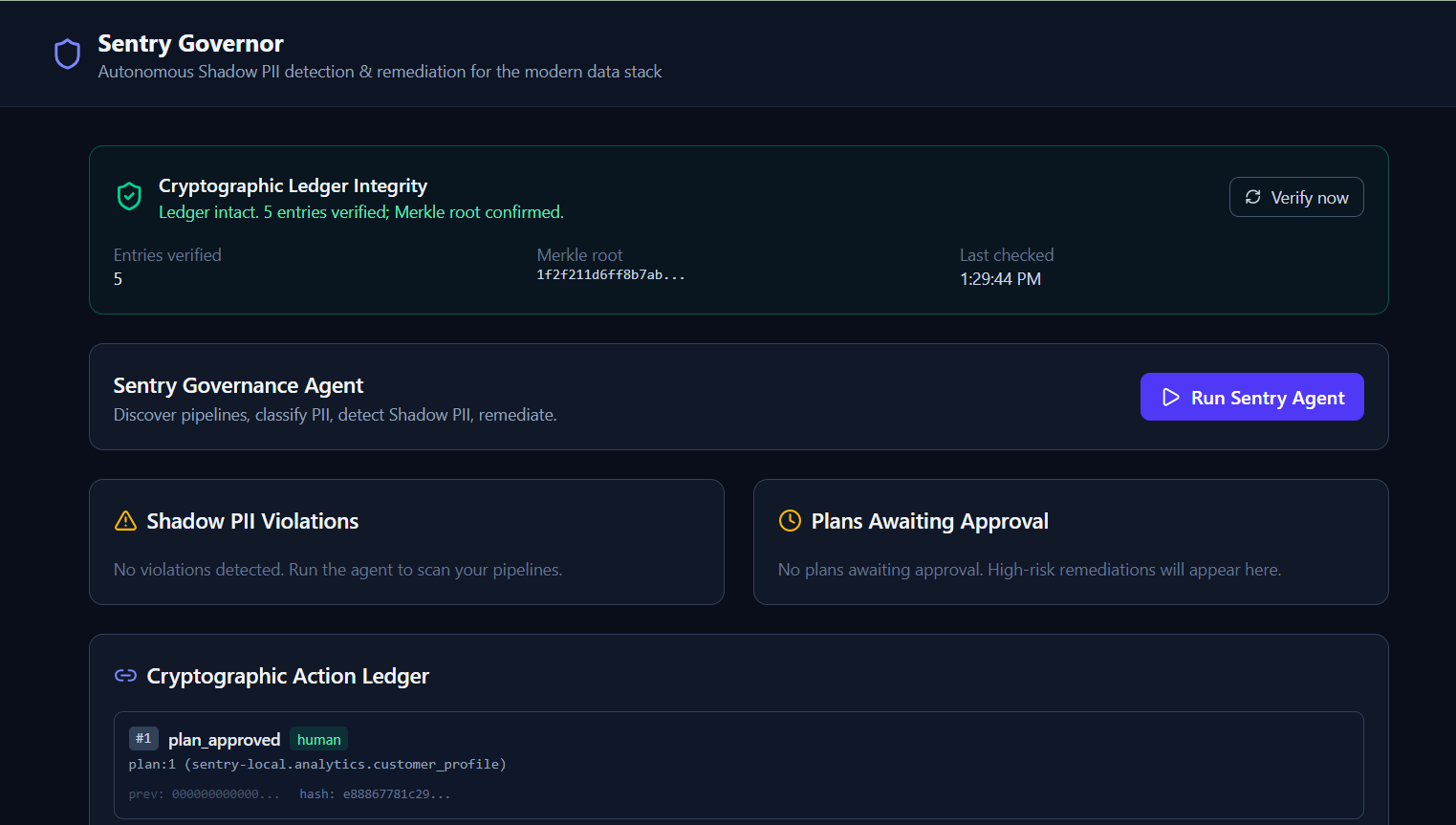The image size is (1456, 825).
Task: Click the play icon on Run Sentry Agent
Action: (x=1171, y=397)
